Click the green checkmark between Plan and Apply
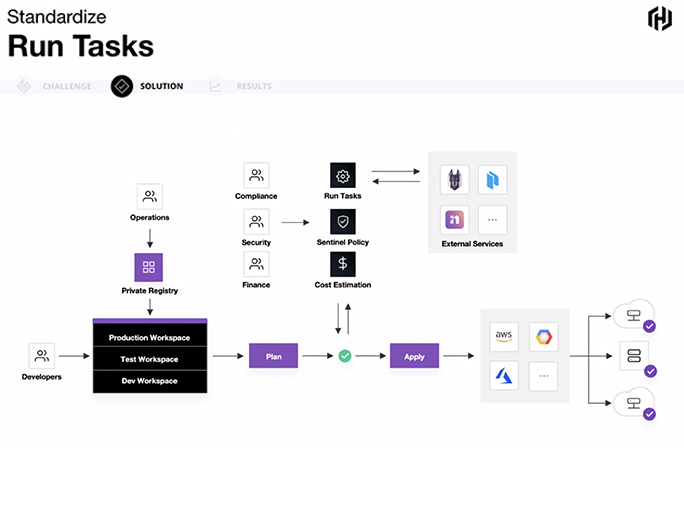 pos(345,356)
